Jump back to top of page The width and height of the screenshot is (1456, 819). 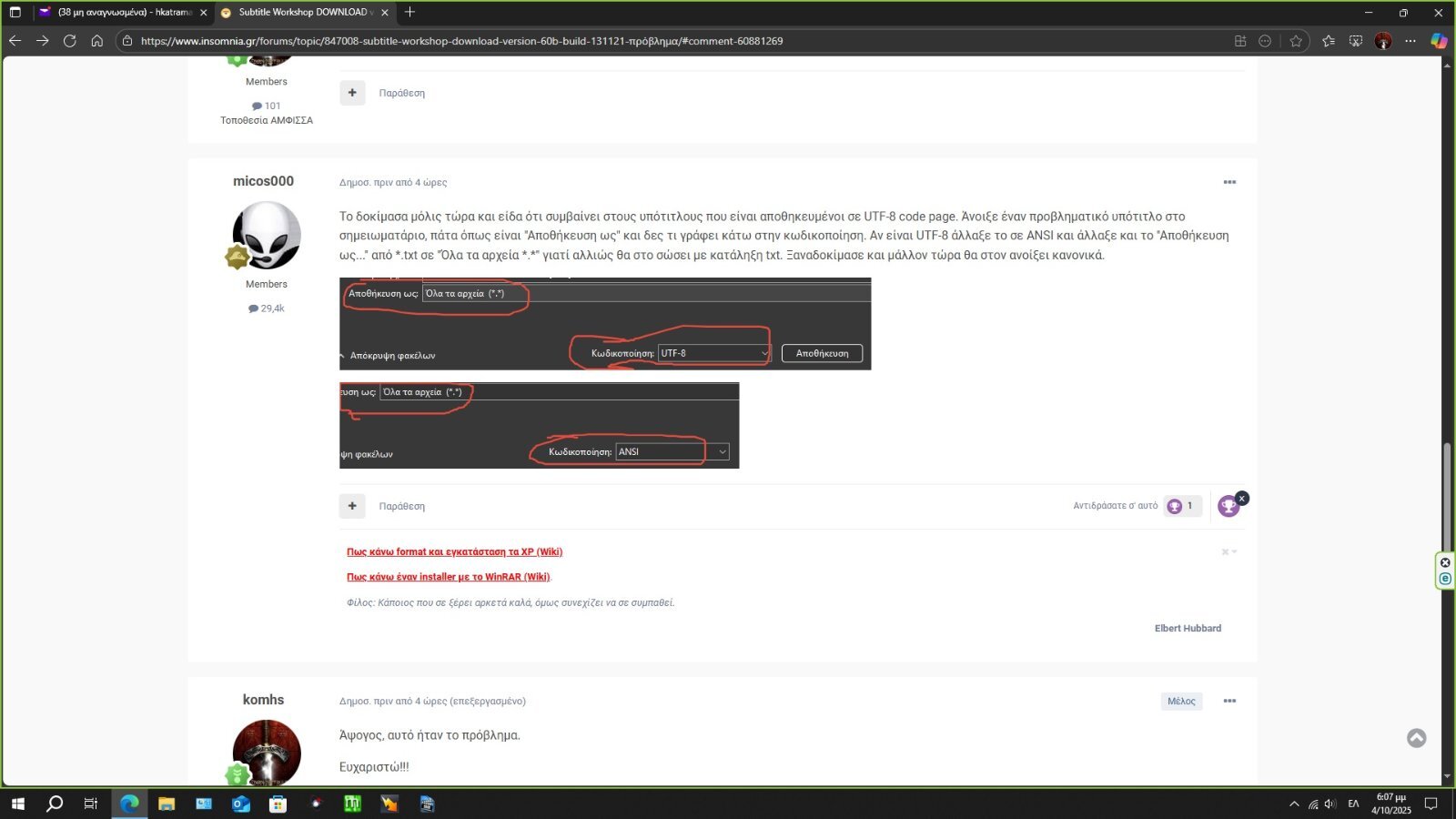pyautogui.click(x=1417, y=738)
